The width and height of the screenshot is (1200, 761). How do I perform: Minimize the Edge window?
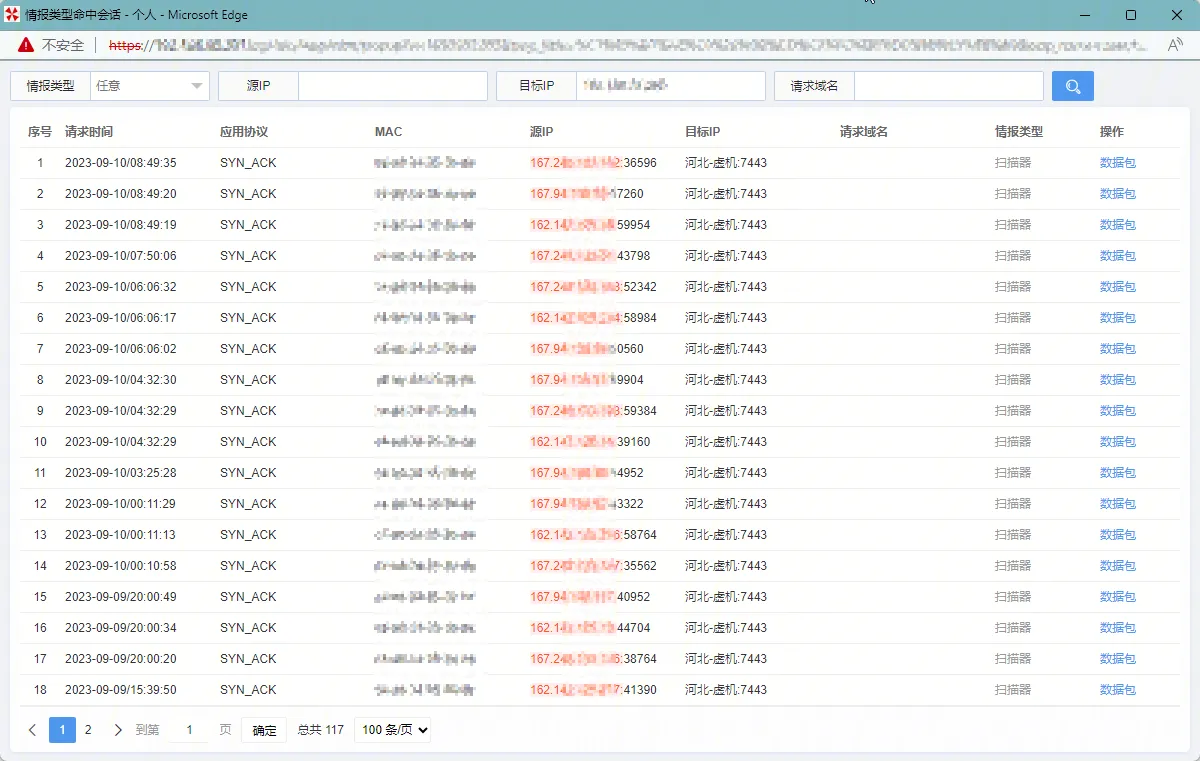tap(1084, 15)
